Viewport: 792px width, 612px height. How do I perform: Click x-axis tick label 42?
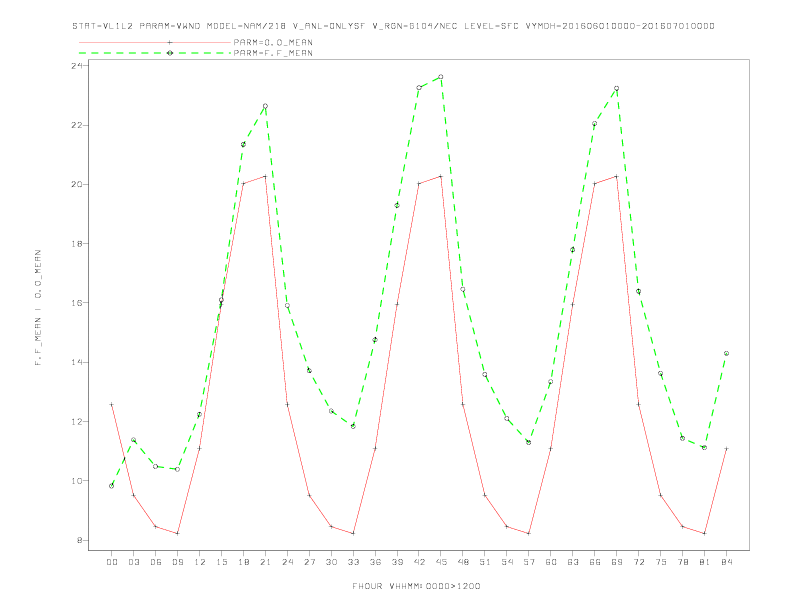(419, 562)
